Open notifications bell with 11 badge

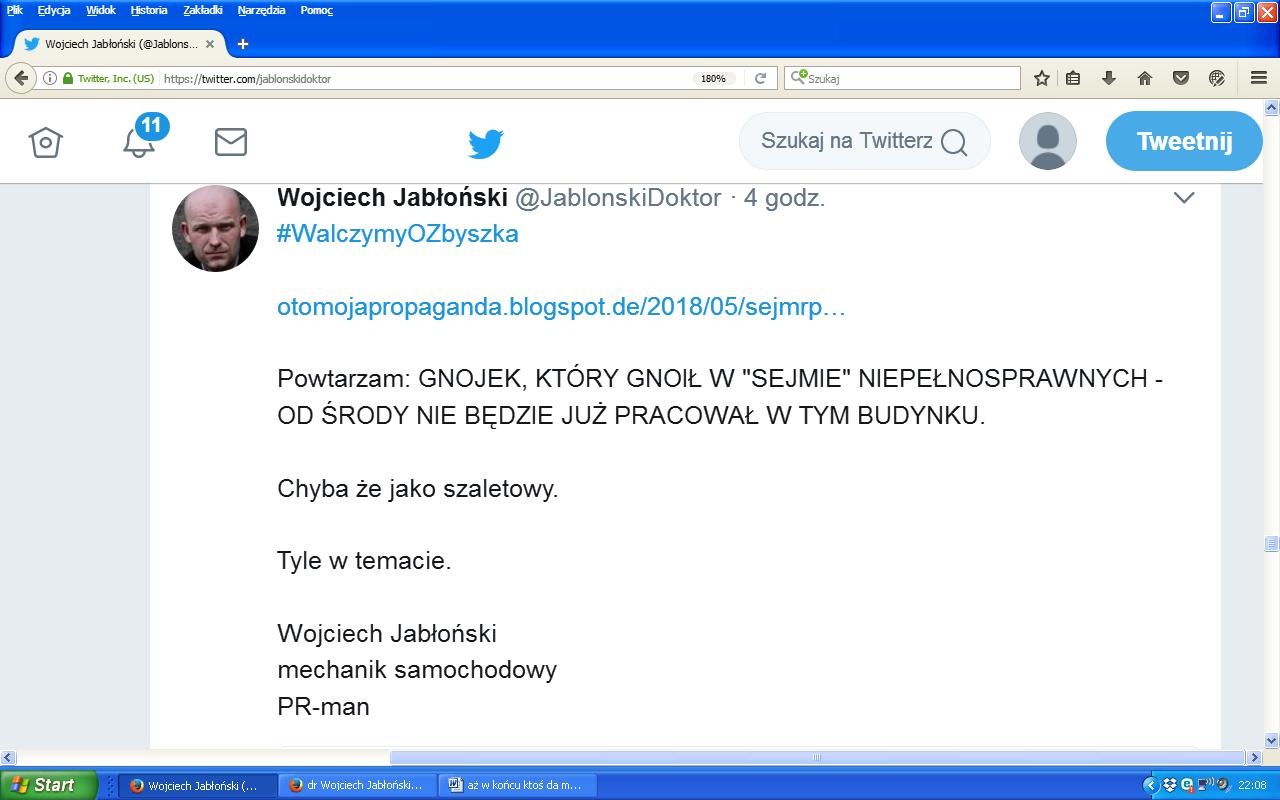tap(139, 141)
